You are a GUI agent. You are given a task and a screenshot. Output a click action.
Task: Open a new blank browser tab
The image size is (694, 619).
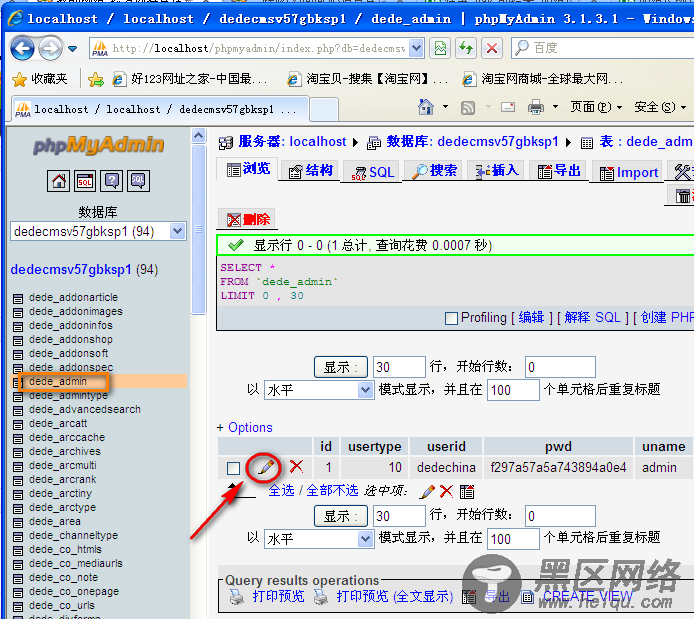pyautogui.click(x=324, y=110)
